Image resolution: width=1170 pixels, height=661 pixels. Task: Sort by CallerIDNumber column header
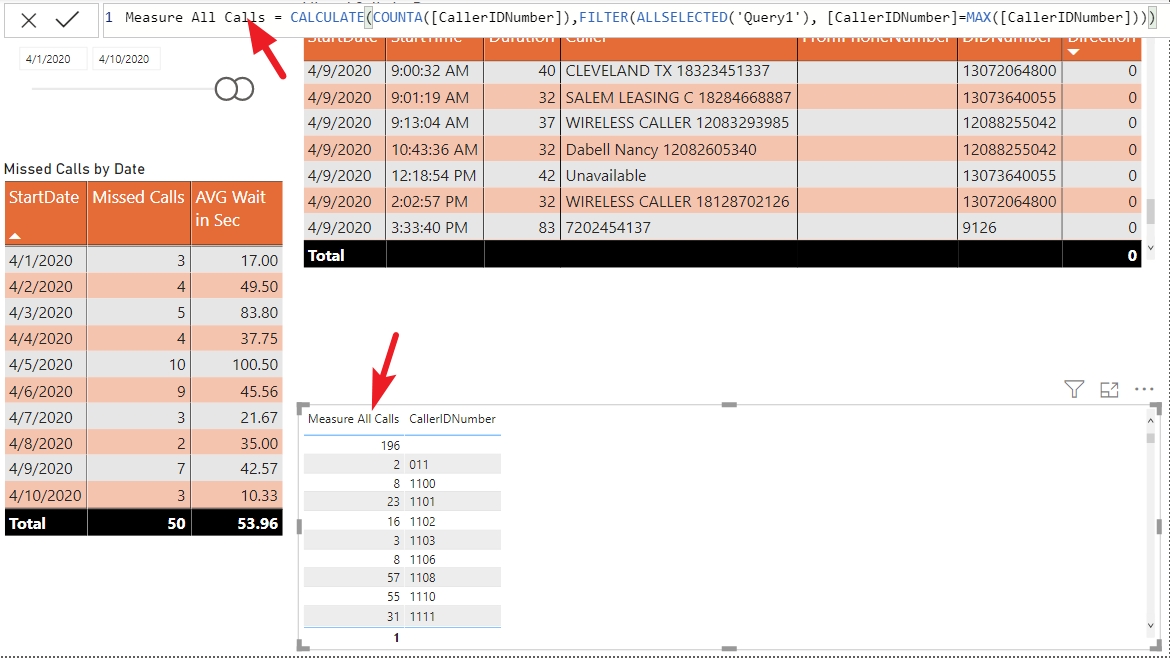452,419
